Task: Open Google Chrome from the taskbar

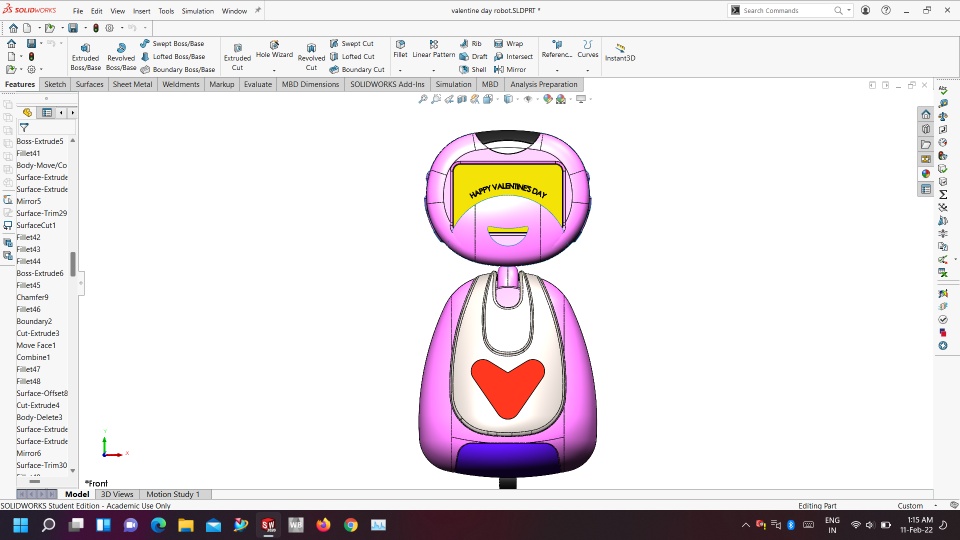Action: (x=351, y=525)
